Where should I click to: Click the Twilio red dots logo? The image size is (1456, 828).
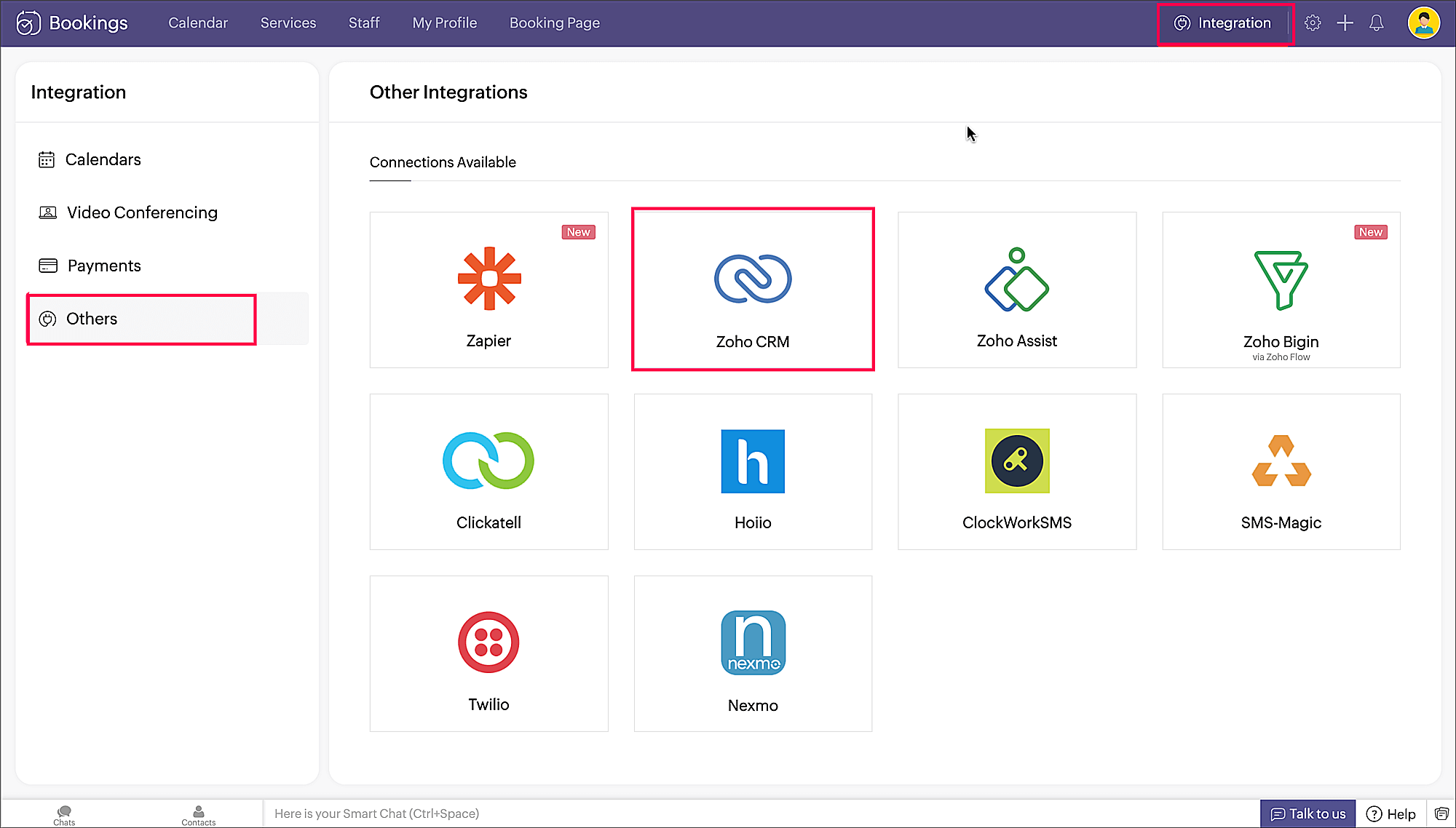[x=488, y=642]
